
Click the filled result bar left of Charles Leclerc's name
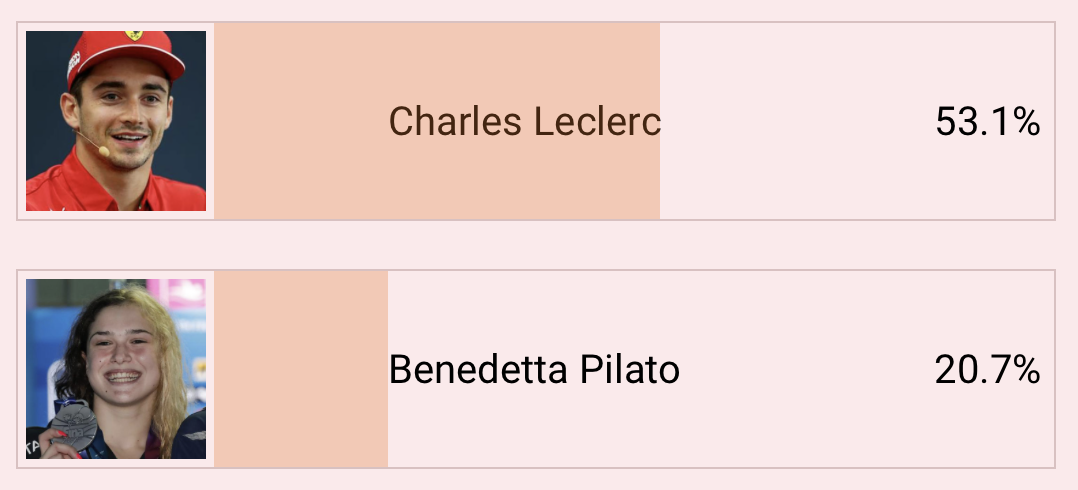coord(301,122)
